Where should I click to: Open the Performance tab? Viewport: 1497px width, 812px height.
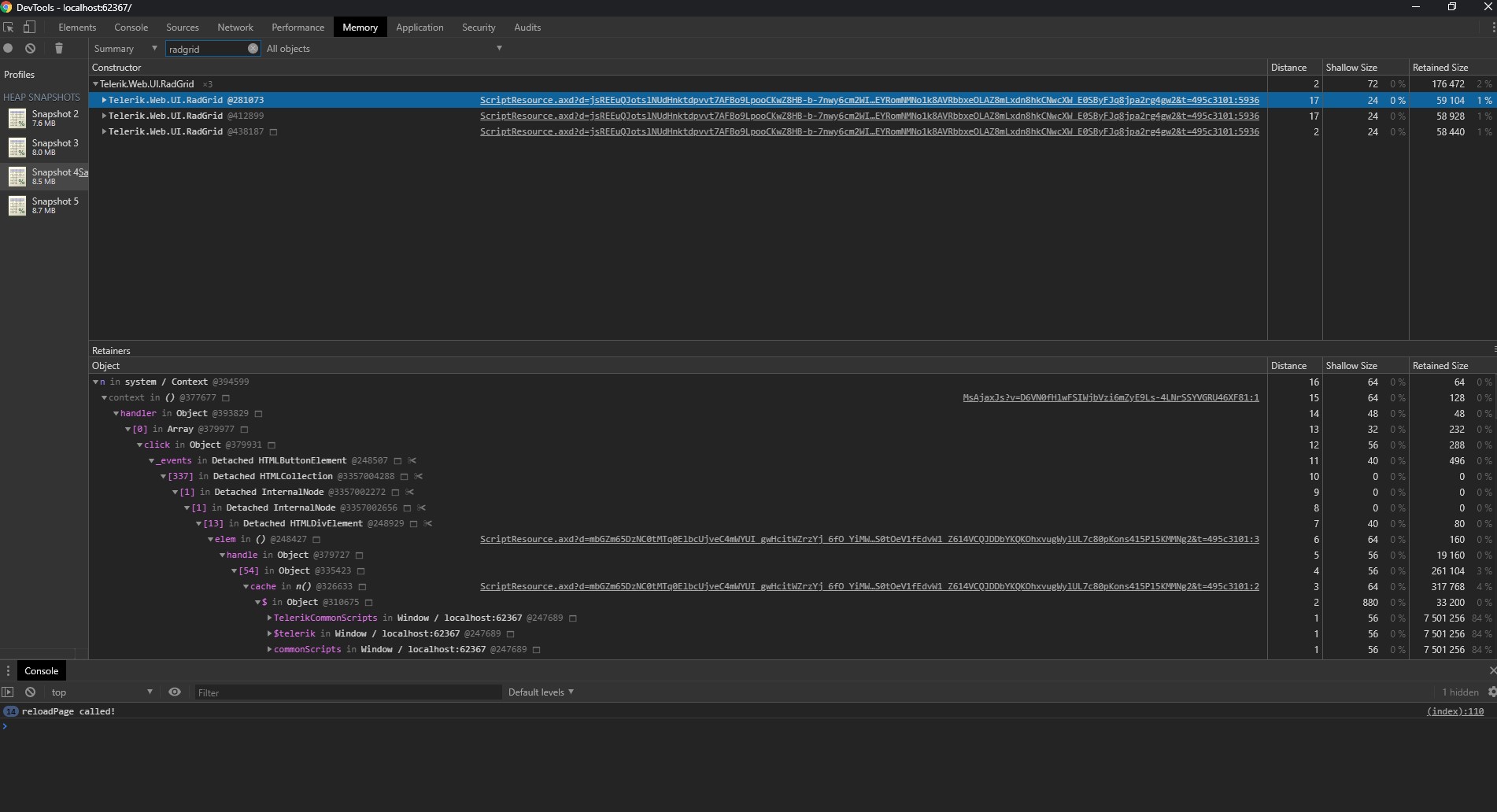click(298, 27)
